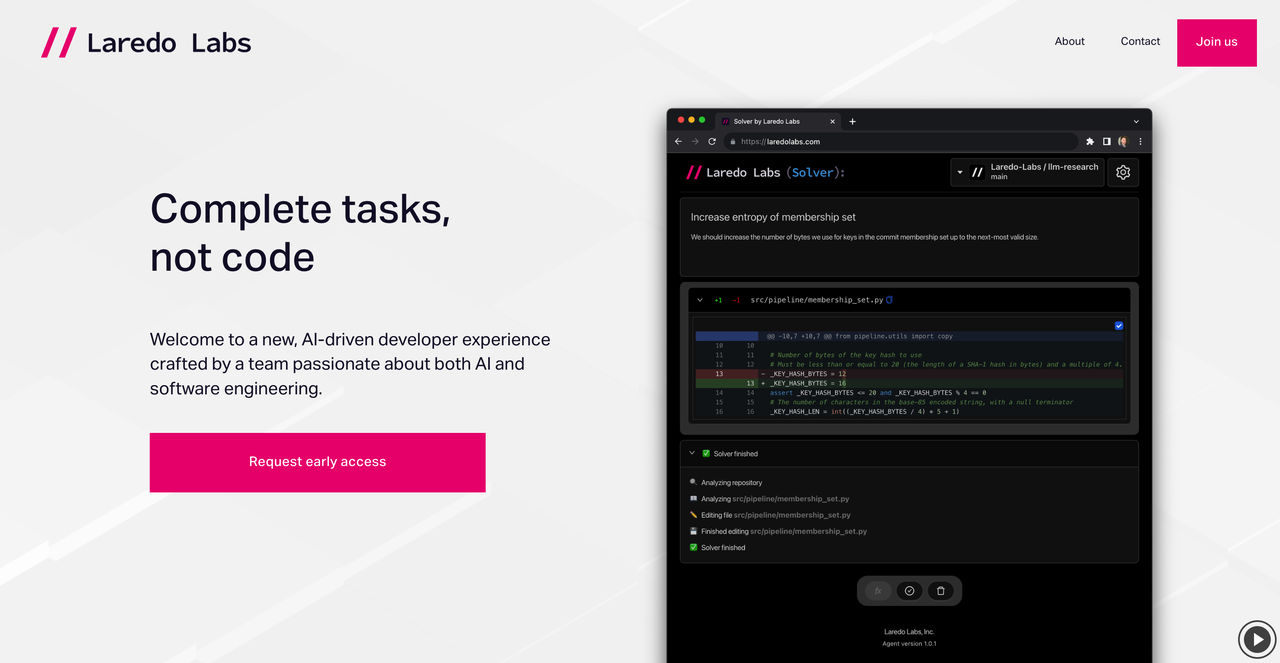Image resolution: width=1280 pixels, height=663 pixels.
Task: Reload the page in the Solver browser window
Action: (x=712, y=141)
